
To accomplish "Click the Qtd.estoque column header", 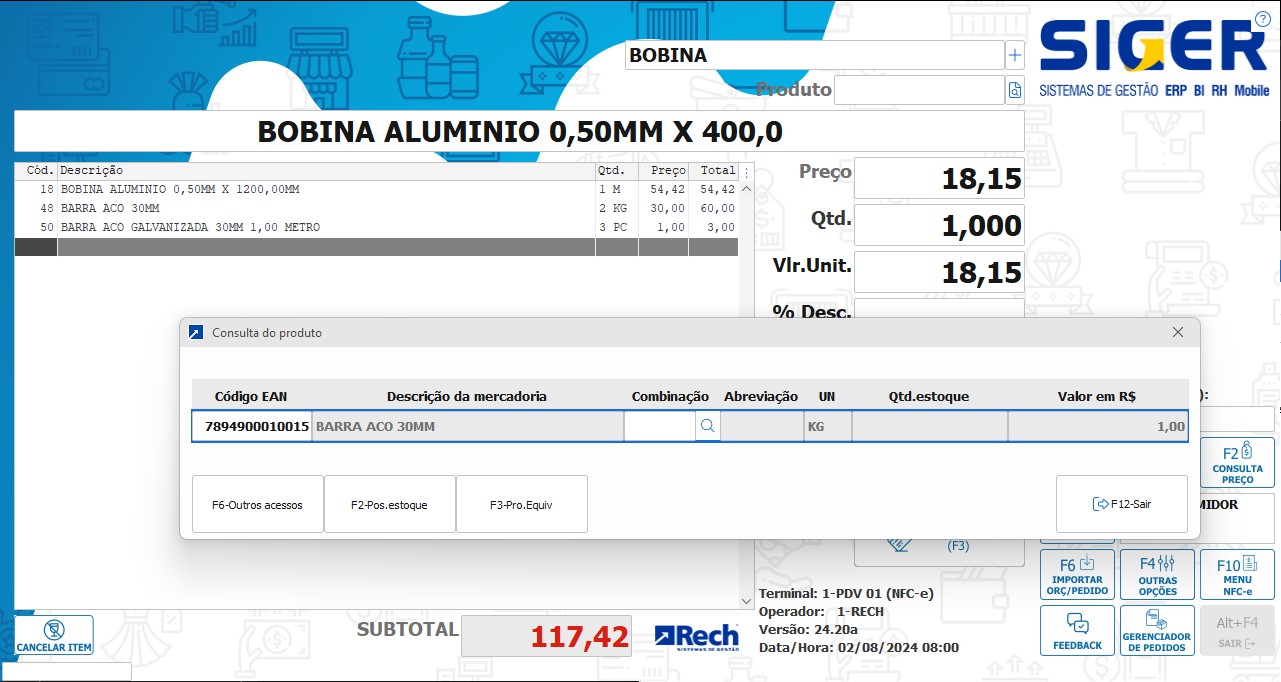I will point(929,396).
